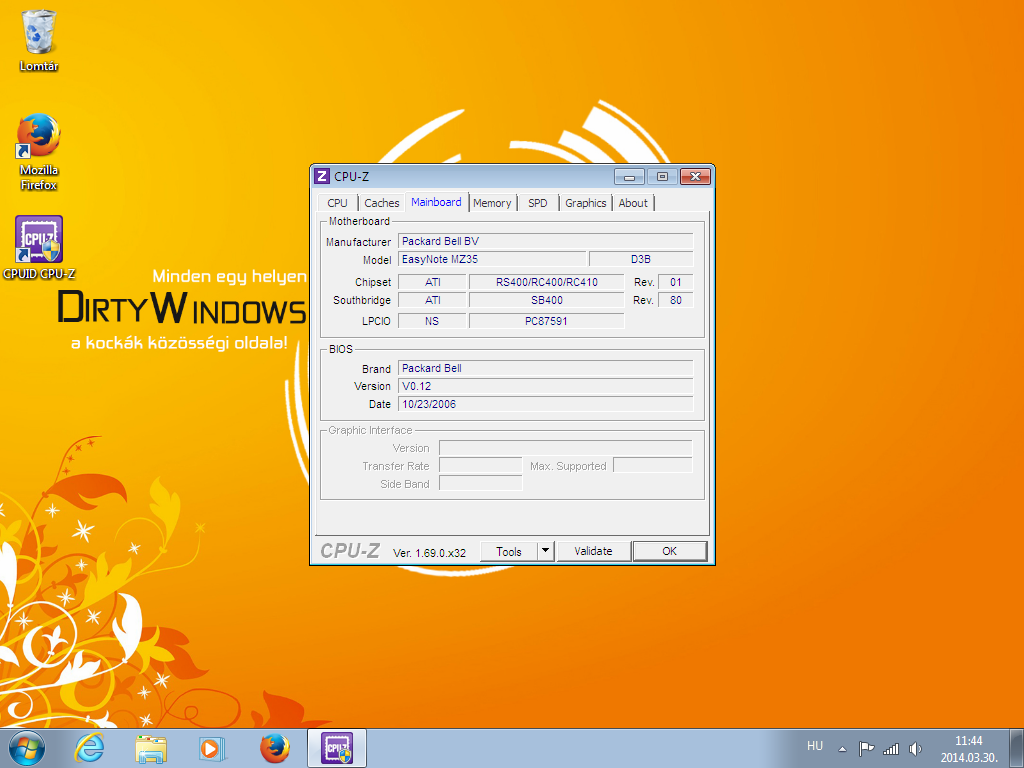Switch to the About tab

(x=633, y=203)
